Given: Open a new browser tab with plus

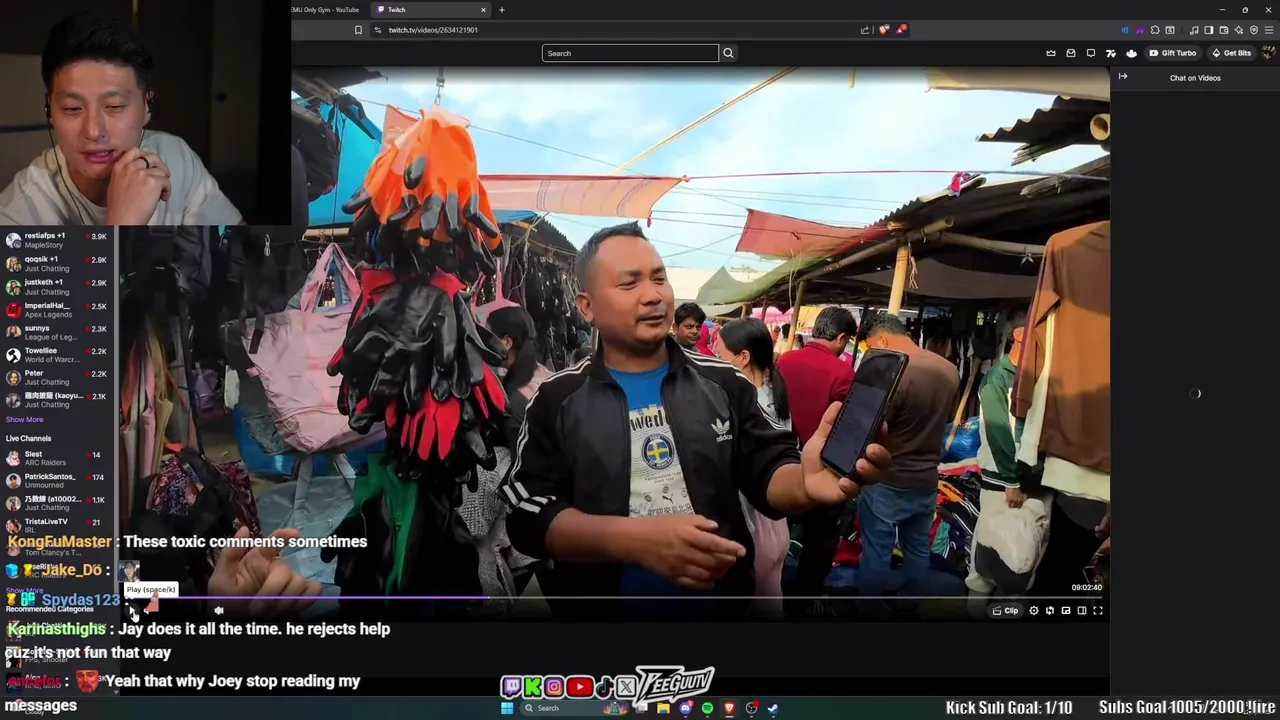Looking at the screenshot, I should coord(502,10).
